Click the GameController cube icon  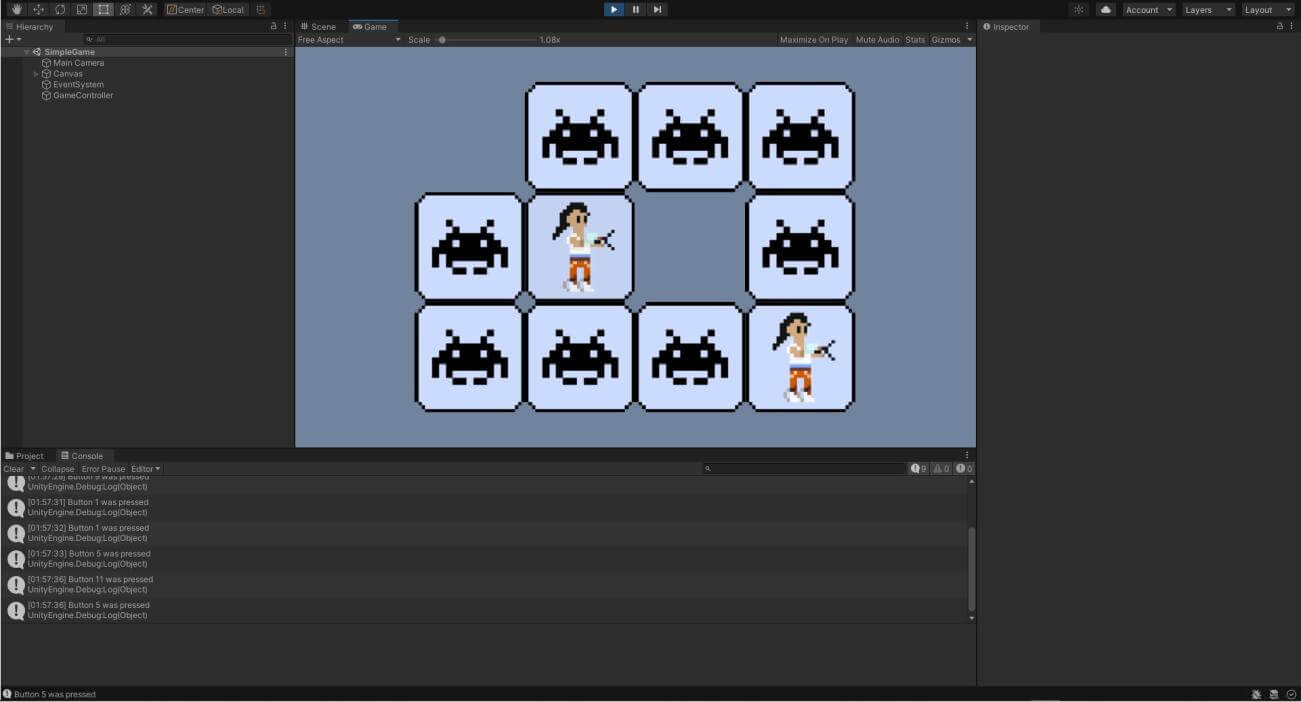[46, 95]
